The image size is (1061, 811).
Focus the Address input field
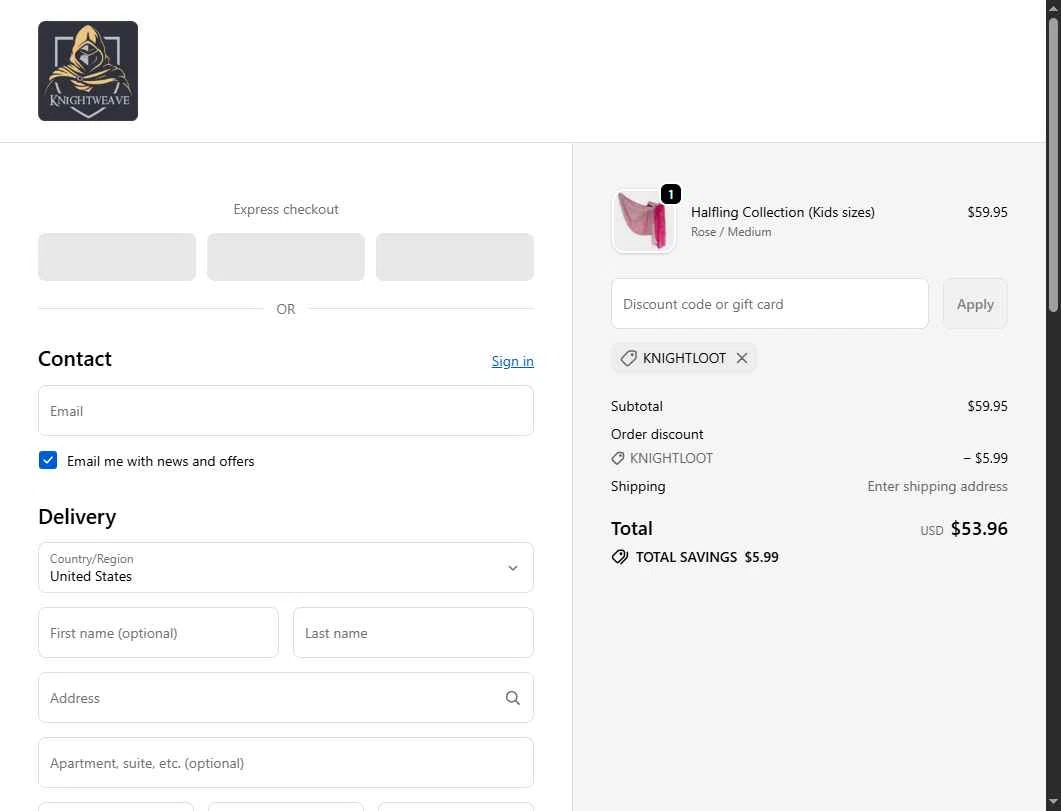pyautogui.click(x=286, y=697)
